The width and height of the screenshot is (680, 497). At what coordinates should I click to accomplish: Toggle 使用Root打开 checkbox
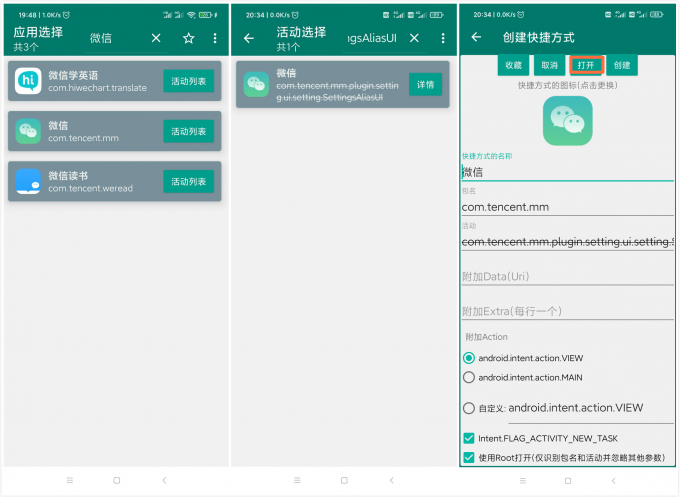[x=469, y=458]
